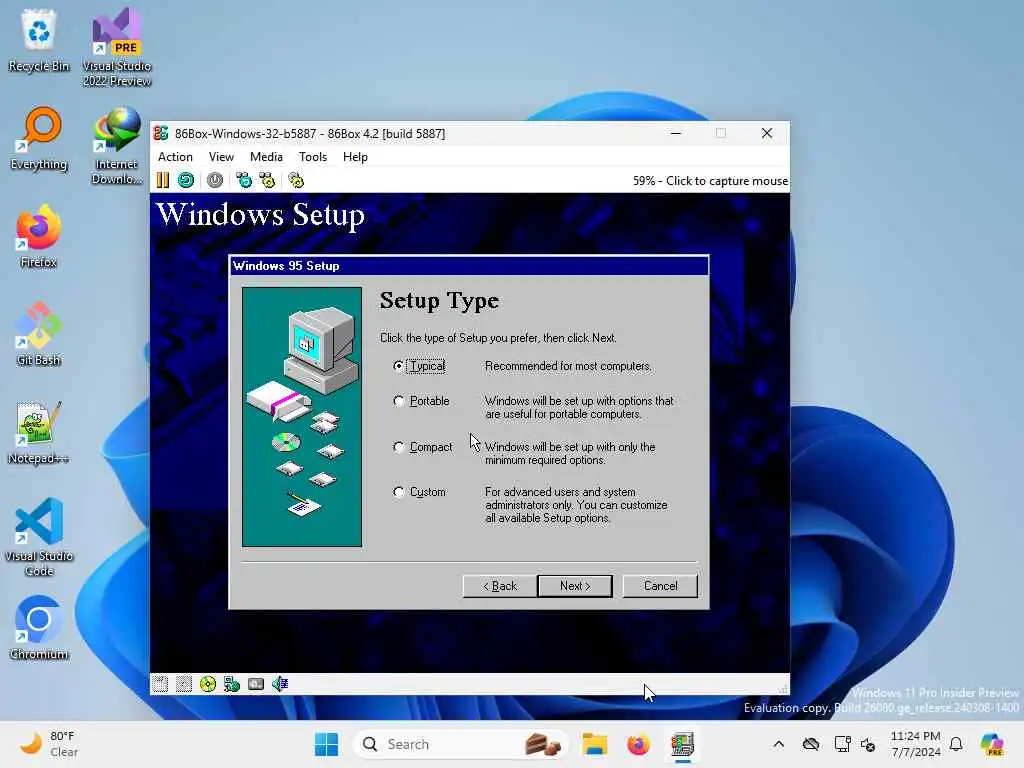Click the muted volume tray icon
This screenshot has height=768, width=1024.
(x=868, y=744)
